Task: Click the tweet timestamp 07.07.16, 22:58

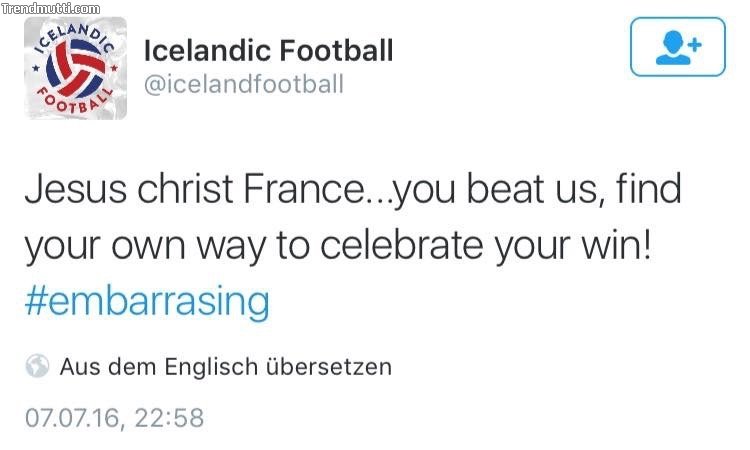Action: pyautogui.click(x=114, y=417)
